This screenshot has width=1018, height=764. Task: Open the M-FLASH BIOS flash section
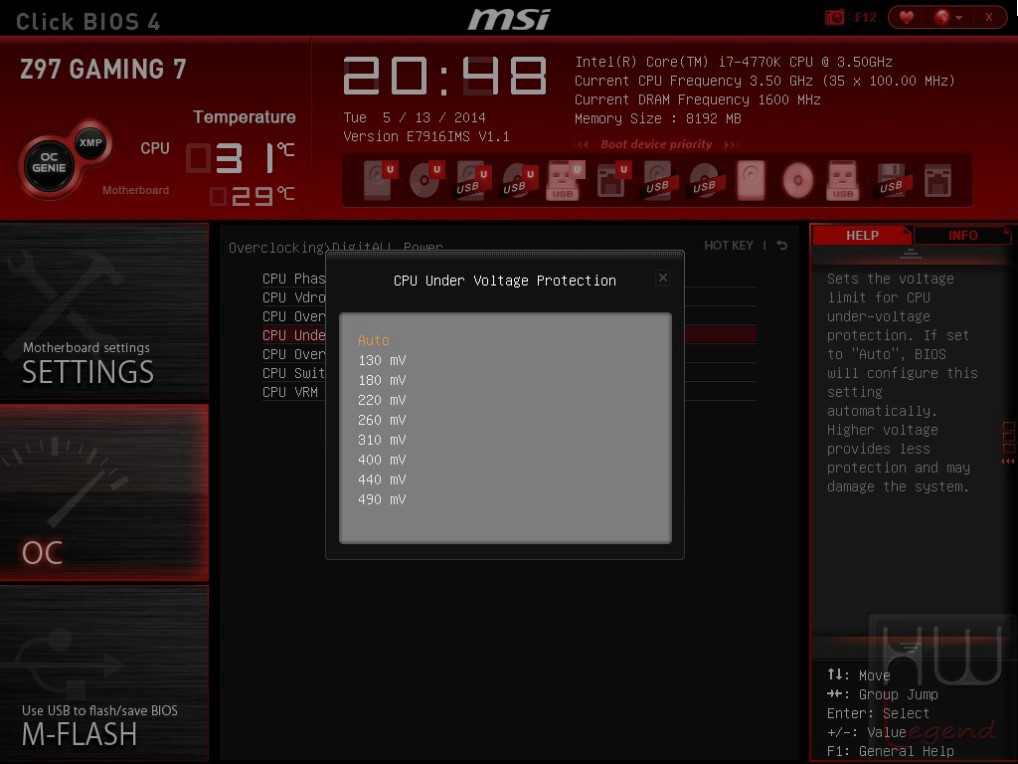104,672
